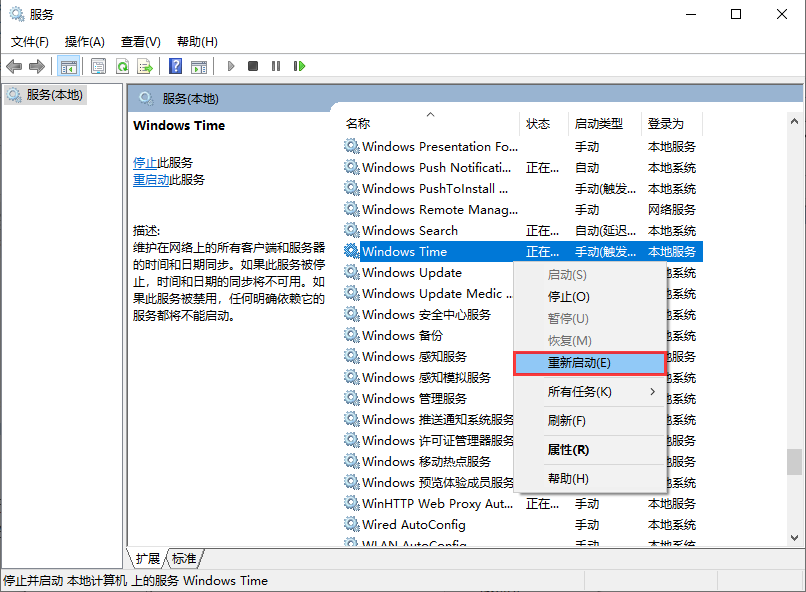
Task: Click the Stop Service square icon
Action: coord(253,66)
